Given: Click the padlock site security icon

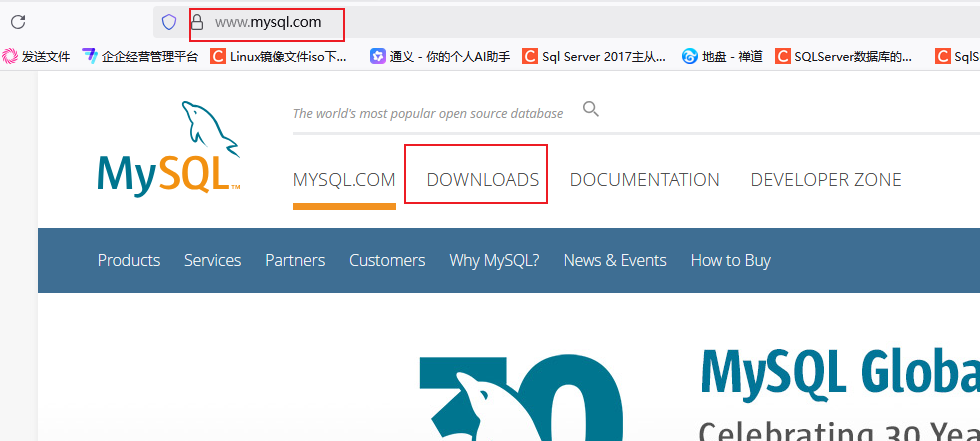Looking at the screenshot, I should [x=197, y=22].
